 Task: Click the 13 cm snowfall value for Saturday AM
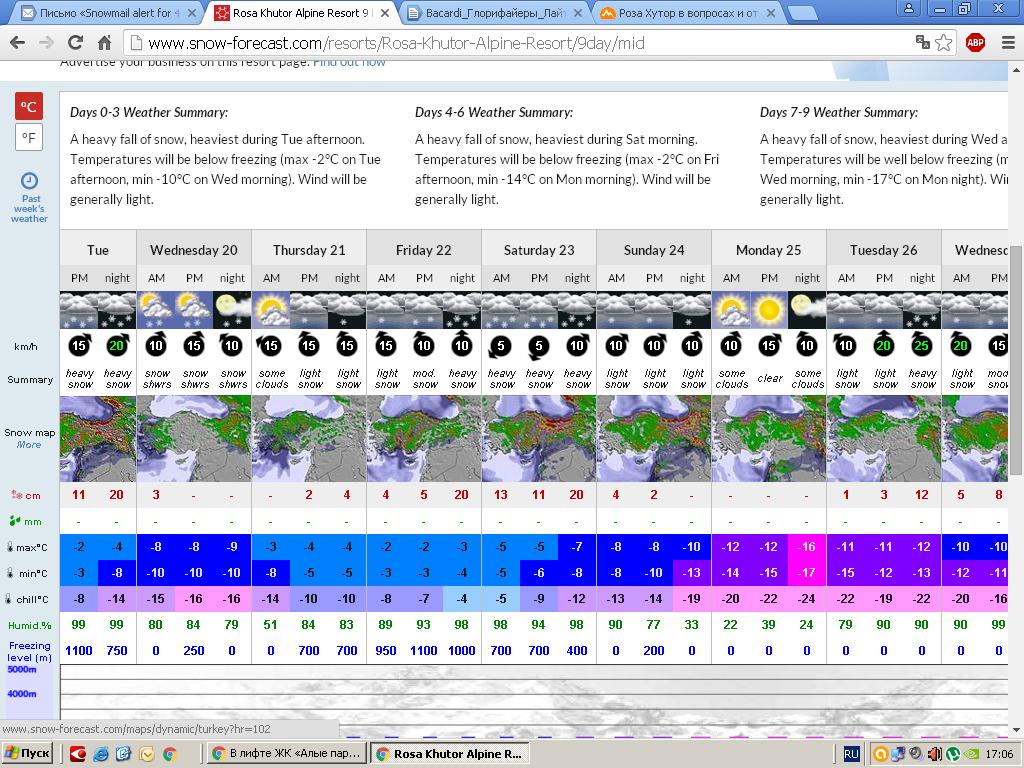coord(501,494)
